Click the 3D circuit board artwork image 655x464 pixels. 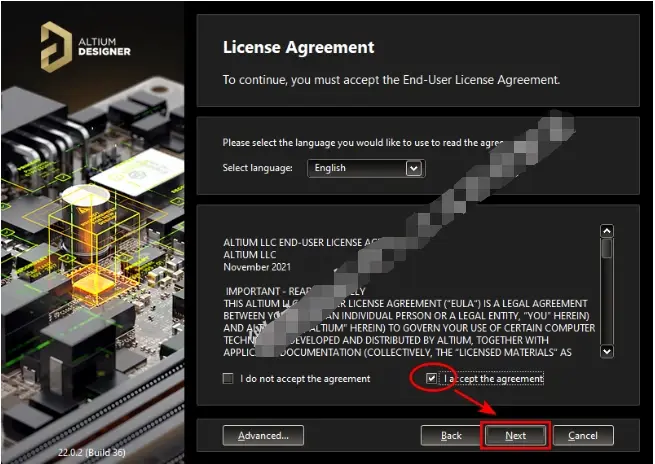(92, 251)
